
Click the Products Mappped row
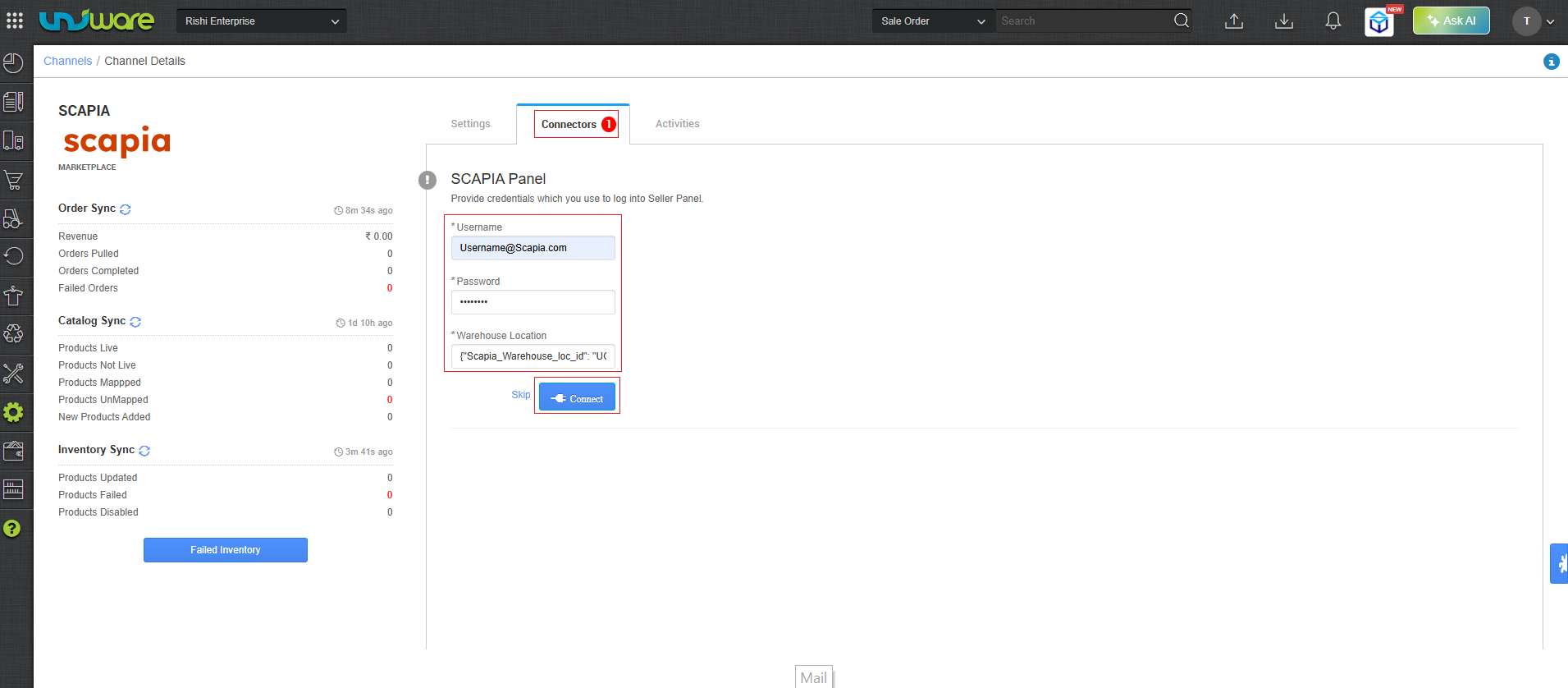pyautogui.click(x=226, y=383)
